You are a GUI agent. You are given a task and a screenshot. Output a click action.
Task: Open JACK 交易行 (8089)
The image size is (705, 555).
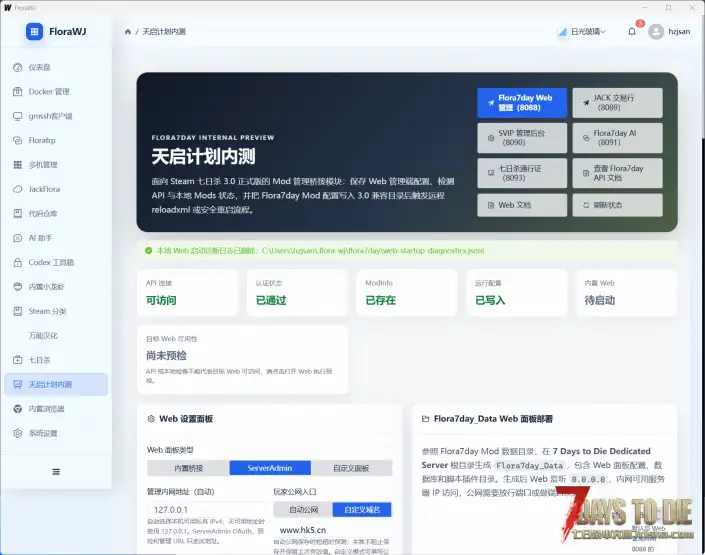(x=617, y=103)
